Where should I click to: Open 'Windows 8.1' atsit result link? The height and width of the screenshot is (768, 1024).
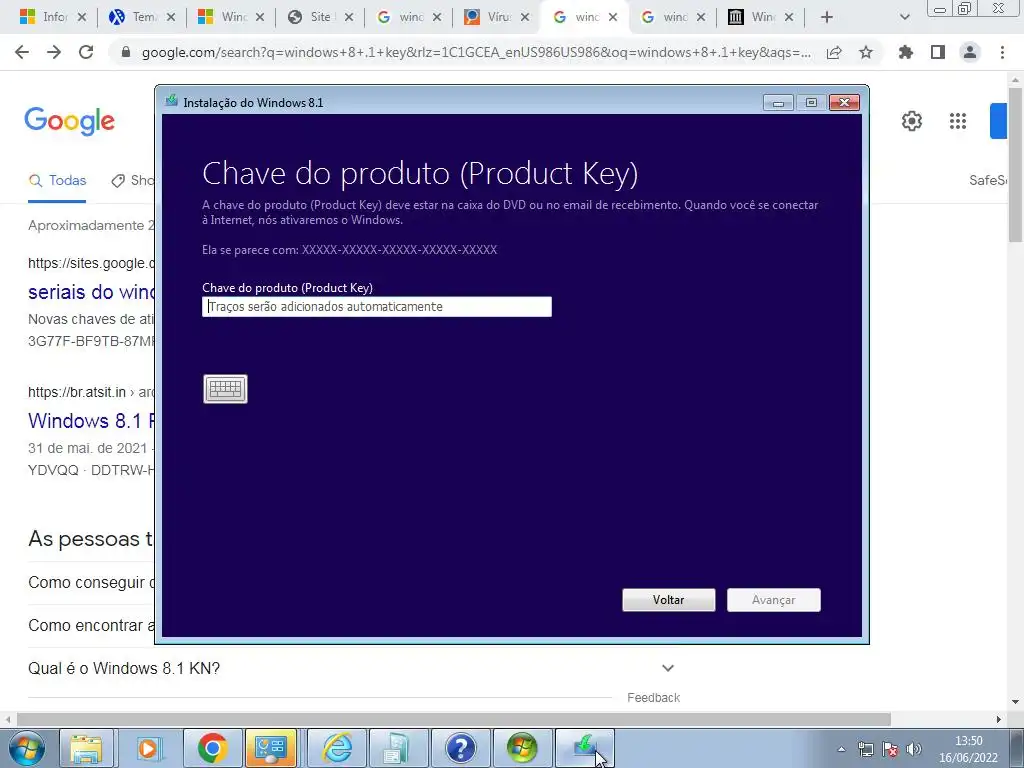(92, 421)
